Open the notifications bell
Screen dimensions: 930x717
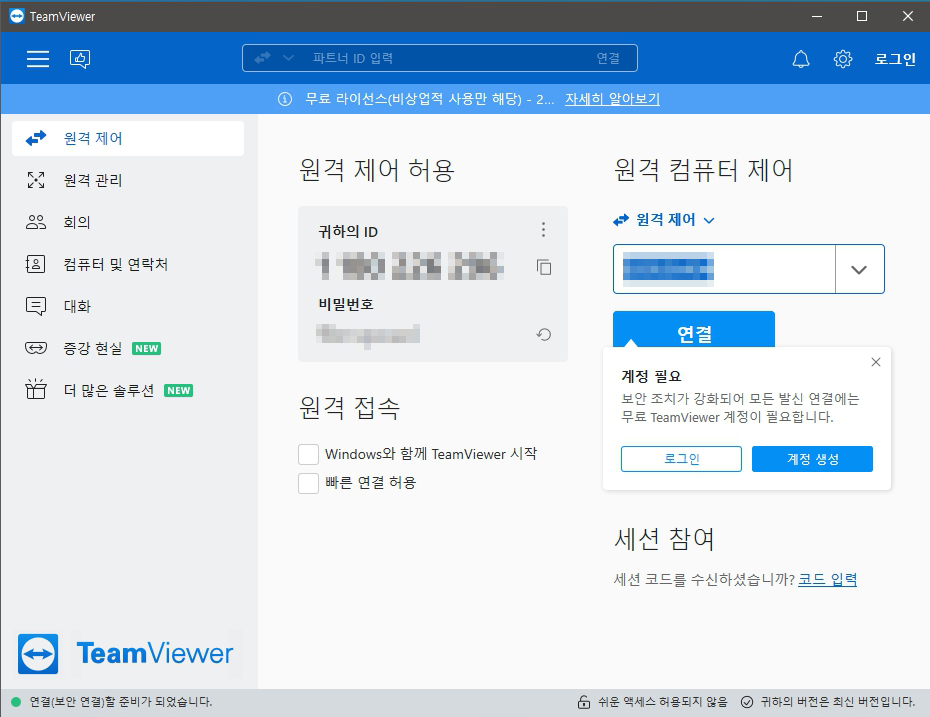pyautogui.click(x=801, y=59)
